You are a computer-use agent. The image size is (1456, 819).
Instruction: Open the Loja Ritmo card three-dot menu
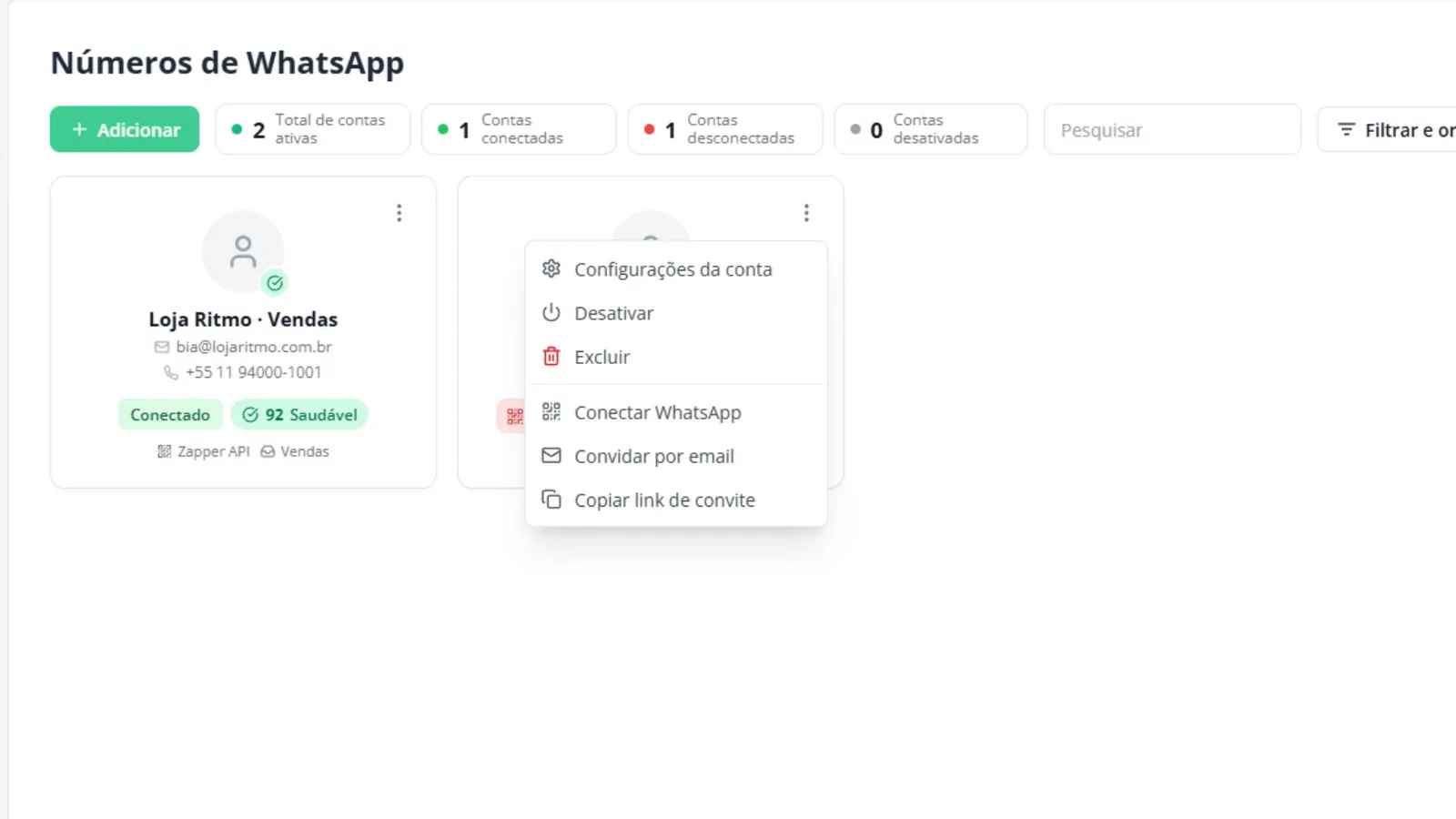click(x=399, y=213)
